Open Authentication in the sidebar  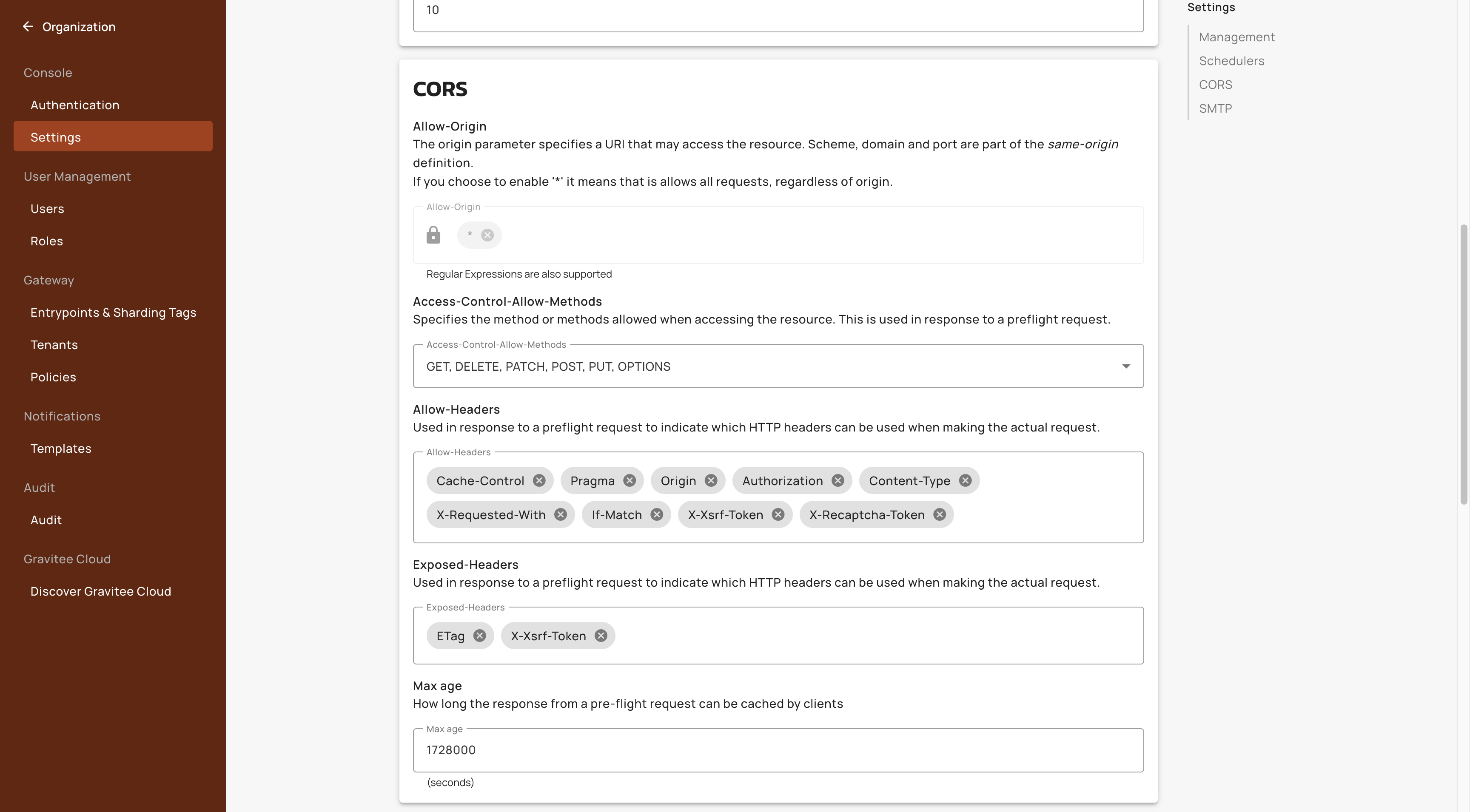point(75,105)
